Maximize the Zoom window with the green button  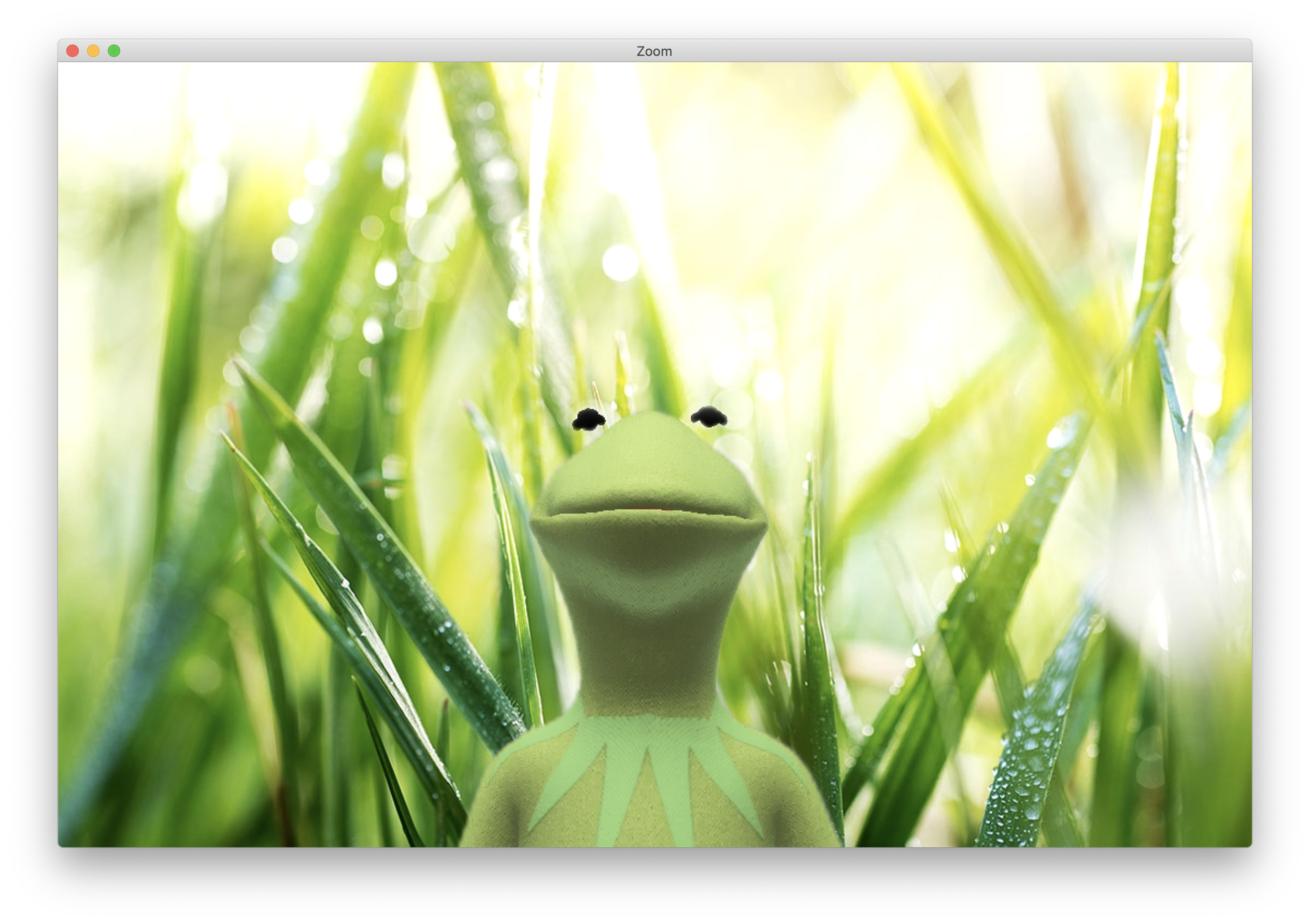(114, 51)
